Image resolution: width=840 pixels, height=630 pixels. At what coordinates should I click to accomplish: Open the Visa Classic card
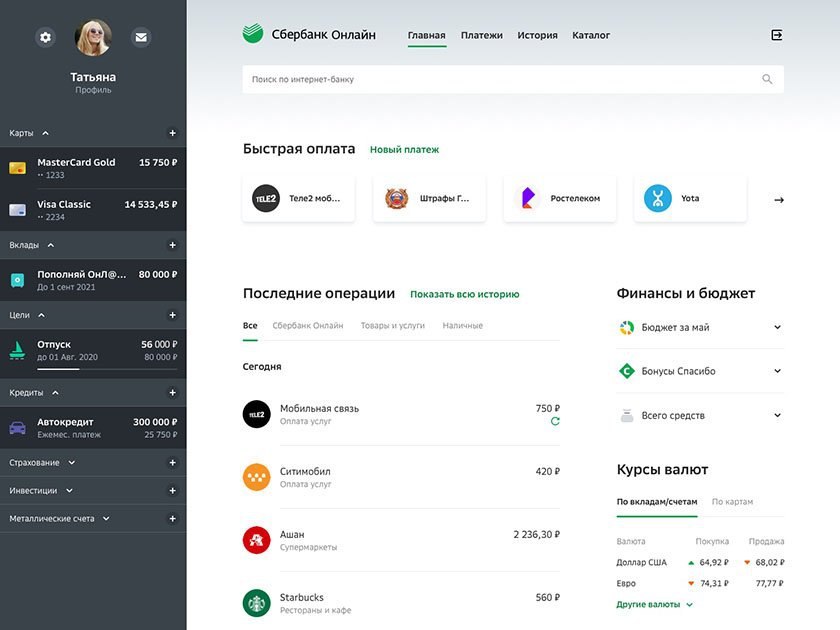93,210
